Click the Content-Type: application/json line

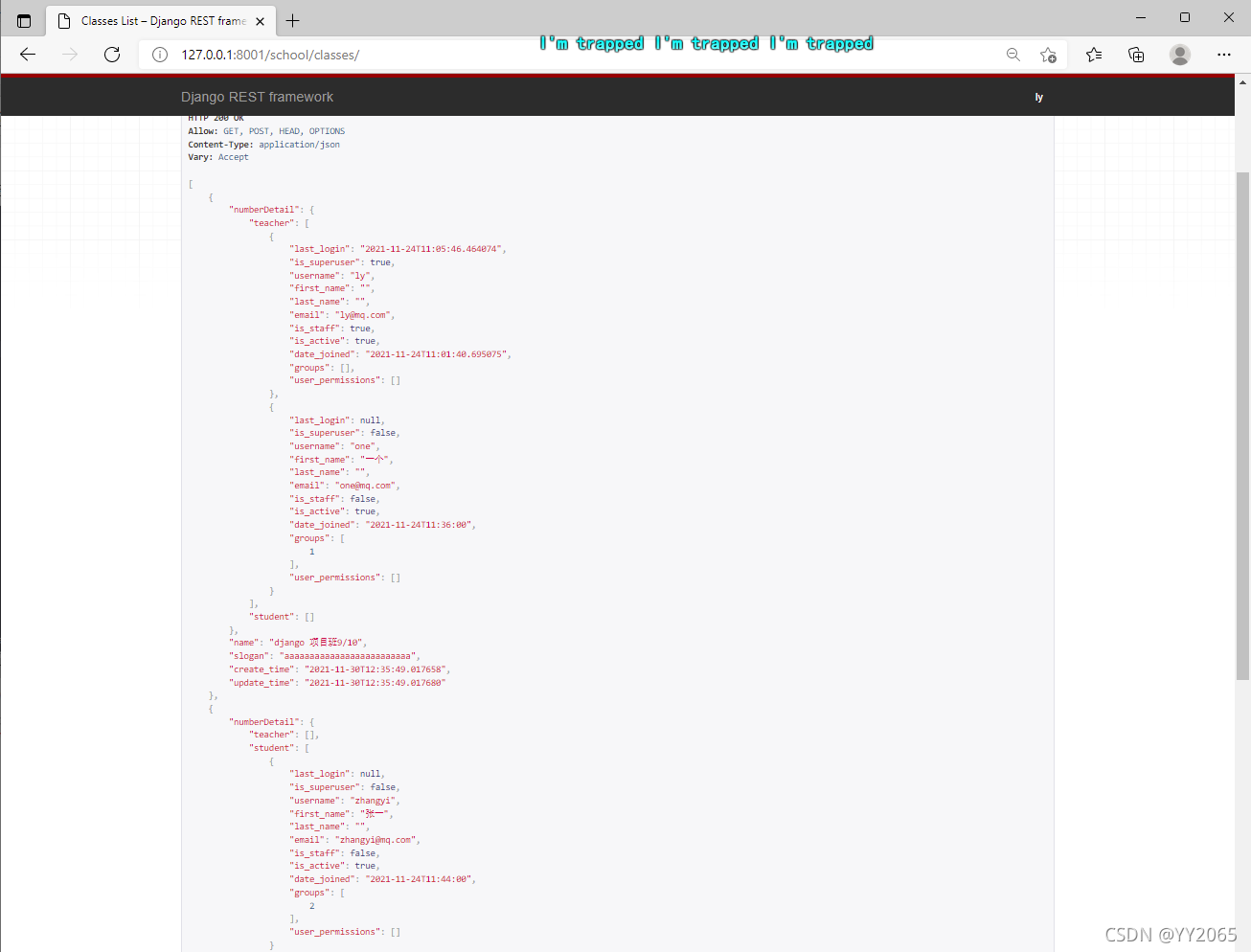pos(263,145)
